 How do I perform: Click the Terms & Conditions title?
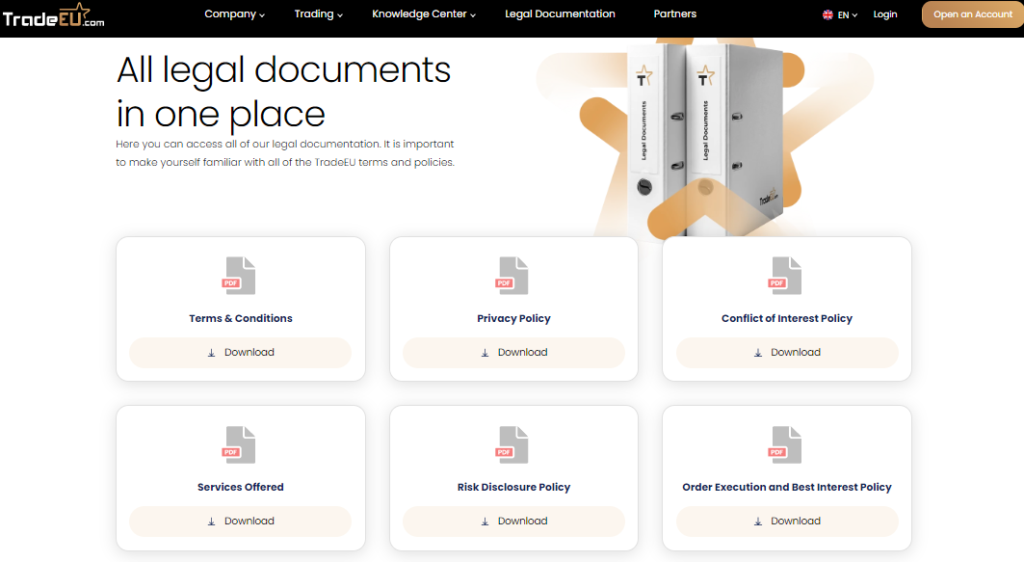240,319
